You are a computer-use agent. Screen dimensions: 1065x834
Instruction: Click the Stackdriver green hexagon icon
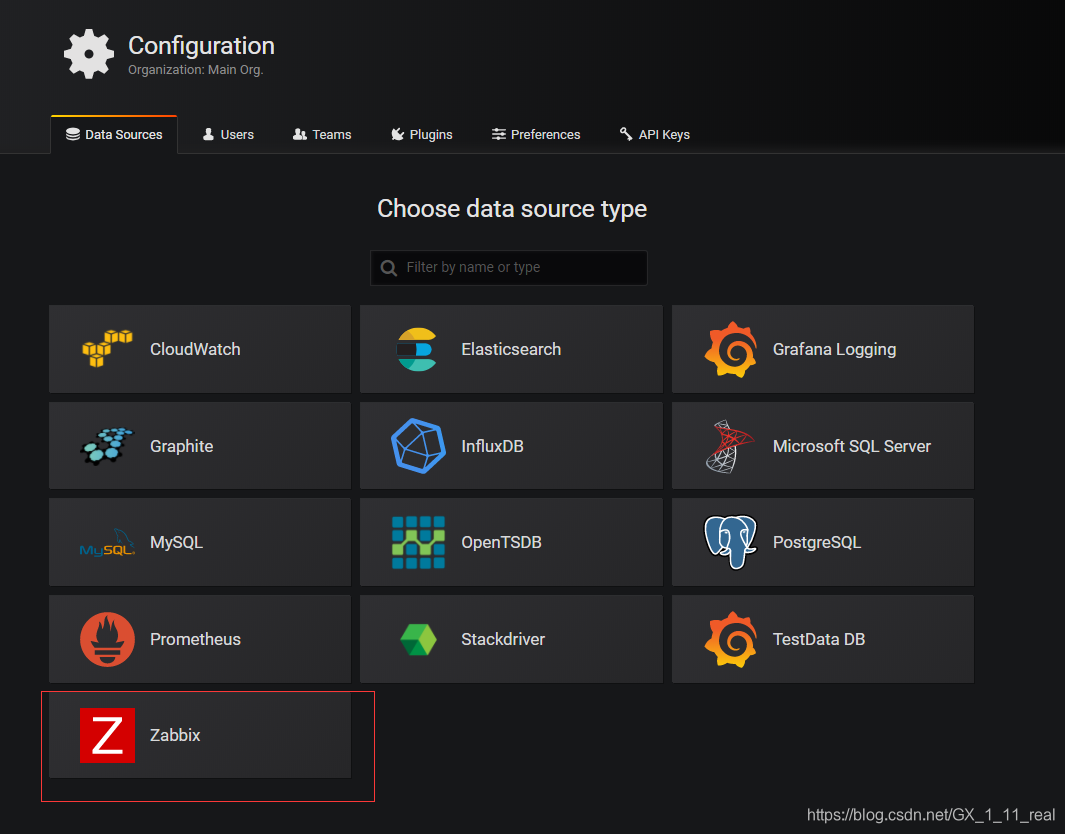point(418,639)
